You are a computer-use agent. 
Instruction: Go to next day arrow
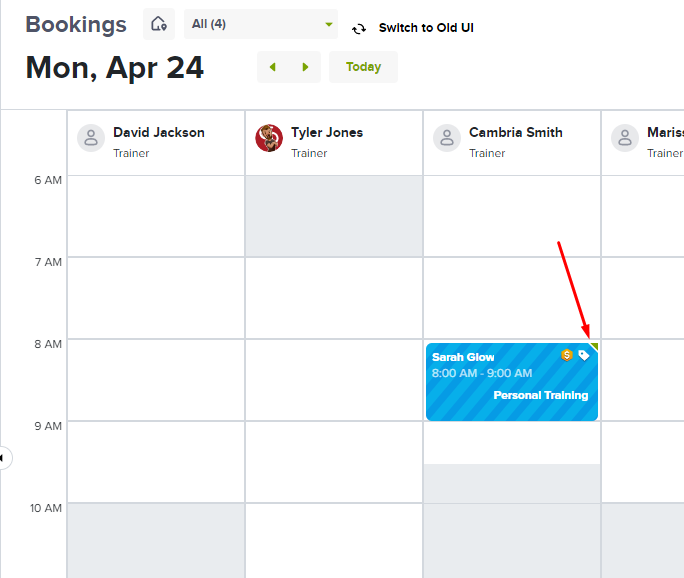(x=305, y=67)
